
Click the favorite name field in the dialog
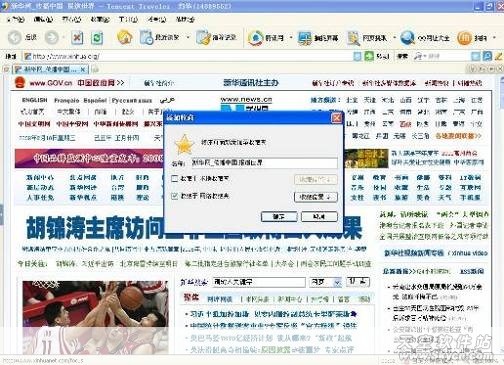(264, 163)
